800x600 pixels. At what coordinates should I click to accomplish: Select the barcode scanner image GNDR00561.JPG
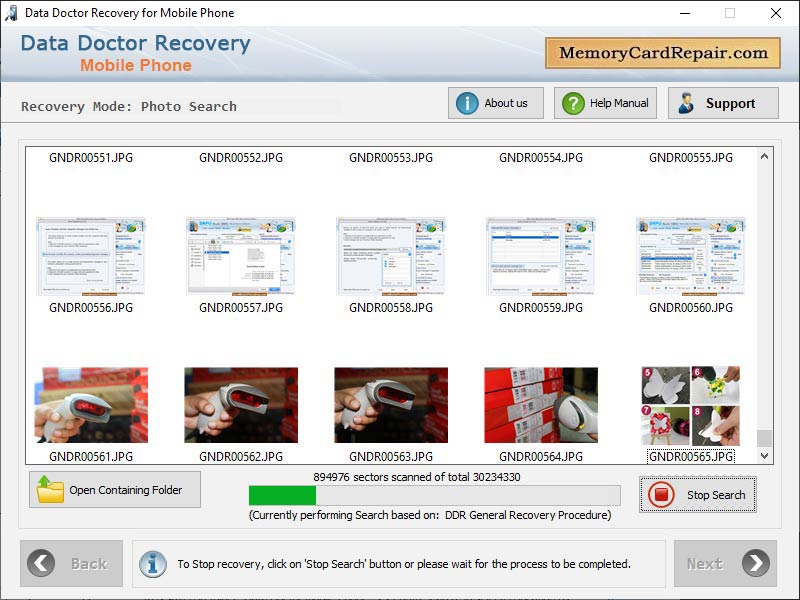(91, 404)
